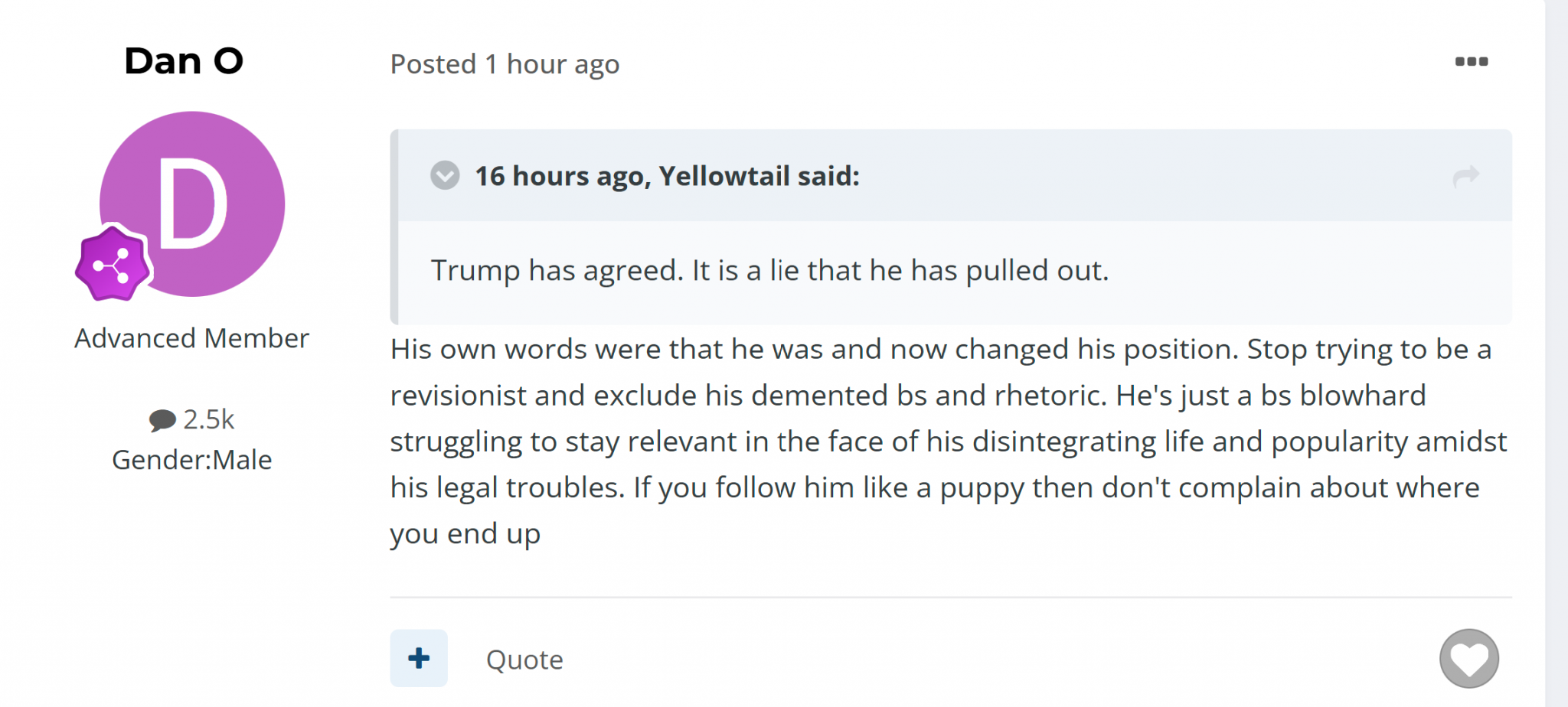
Task: Click the Gender:Male profile field
Action: pyautogui.click(x=191, y=460)
